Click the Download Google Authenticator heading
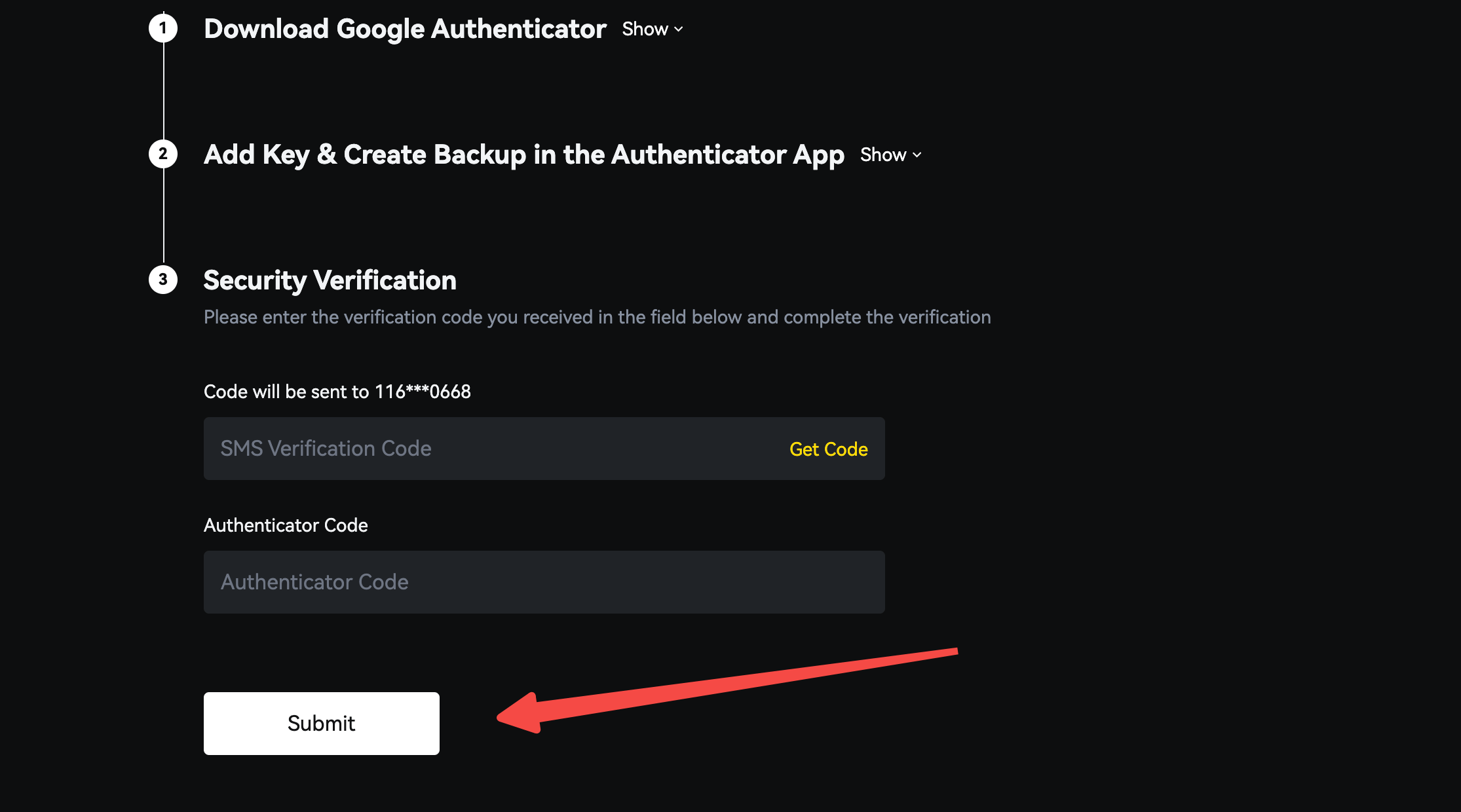Image resolution: width=1461 pixels, height=812 pixels. point(405,29)
